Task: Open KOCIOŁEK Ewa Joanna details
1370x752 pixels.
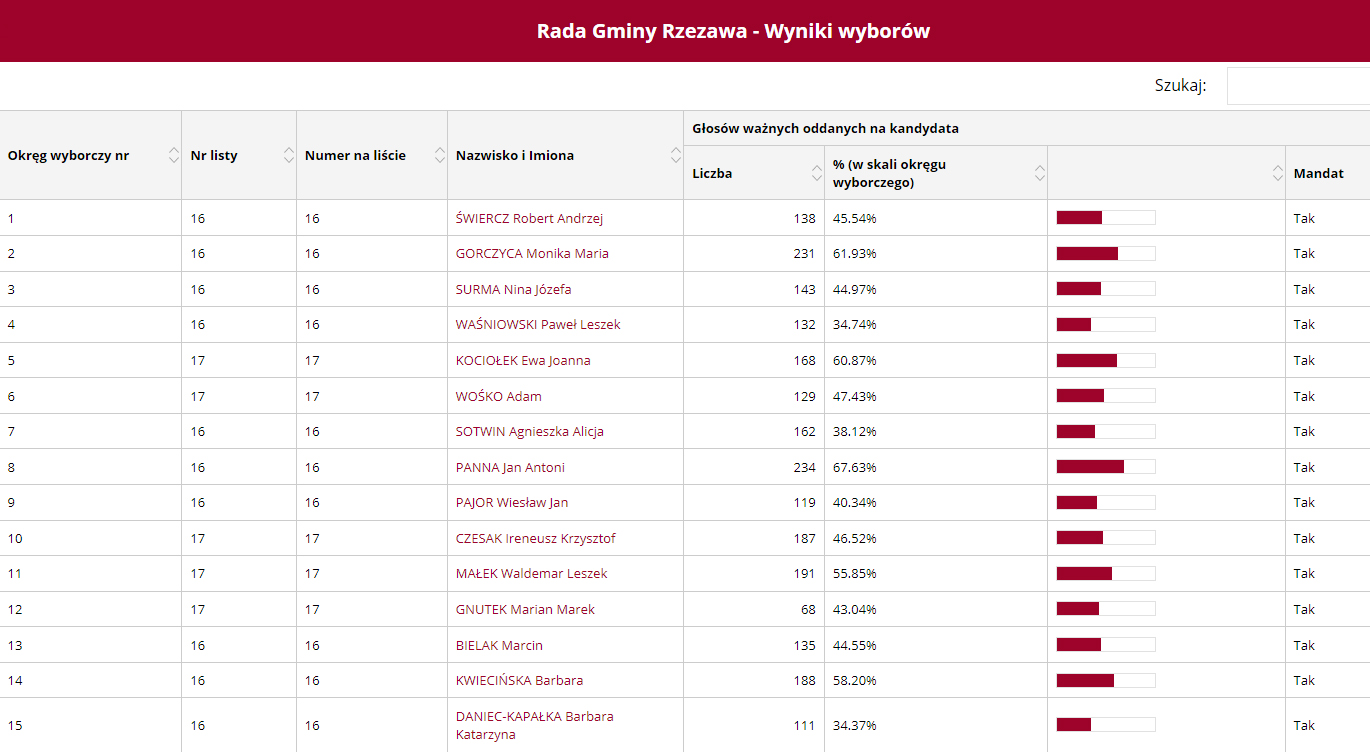Action: point(523,360)
